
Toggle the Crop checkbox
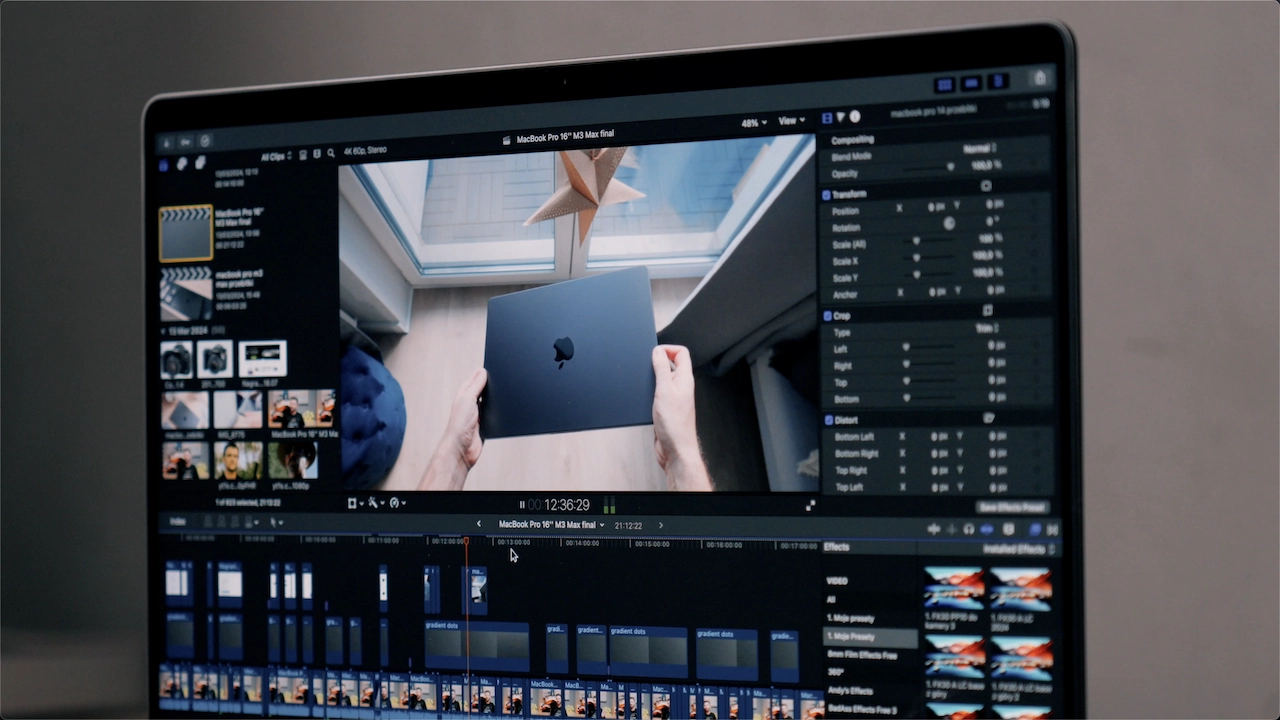[x=826, y=316]
